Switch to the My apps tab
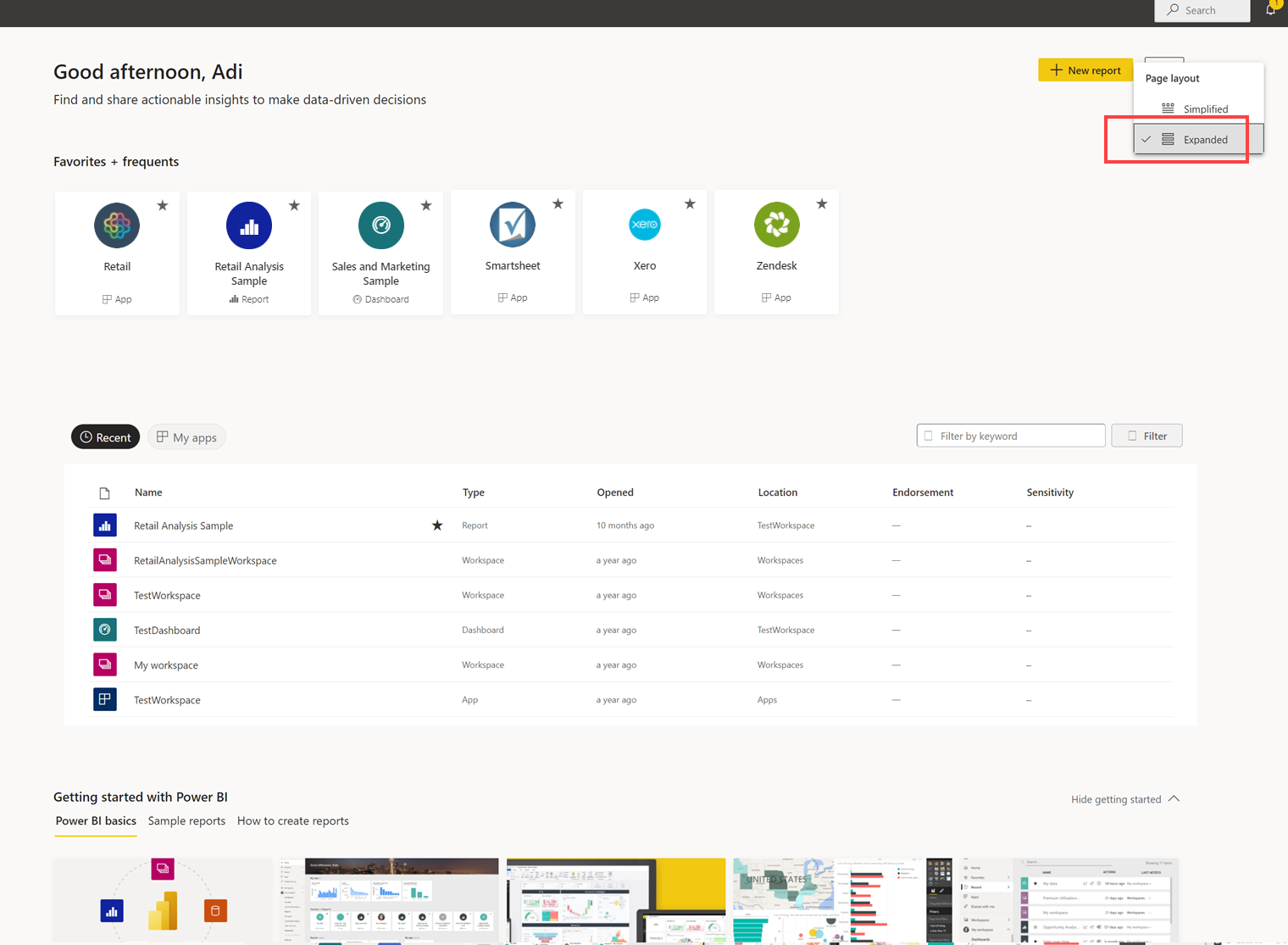The height and width of the screenshot is (945, 1288). 186,436
